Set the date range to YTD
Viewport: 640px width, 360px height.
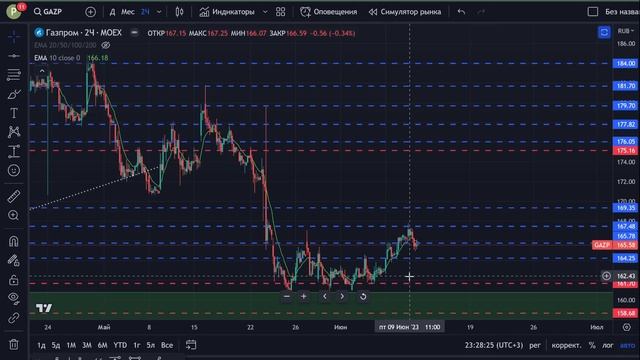[120, 345]
